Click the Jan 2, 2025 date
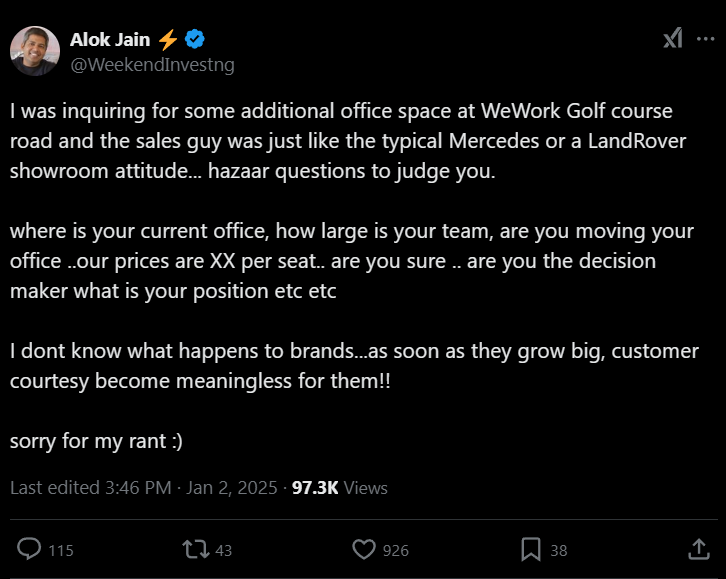Image resolution: width=726 pixels, height=579 pixels. click(x=230, y=487)
